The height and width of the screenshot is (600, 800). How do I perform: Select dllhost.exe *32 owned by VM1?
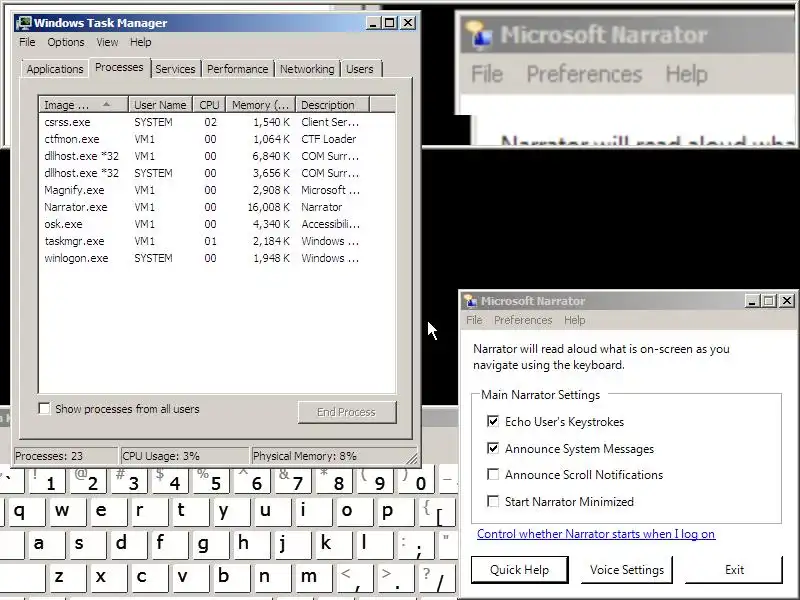(x=217, y=156)
